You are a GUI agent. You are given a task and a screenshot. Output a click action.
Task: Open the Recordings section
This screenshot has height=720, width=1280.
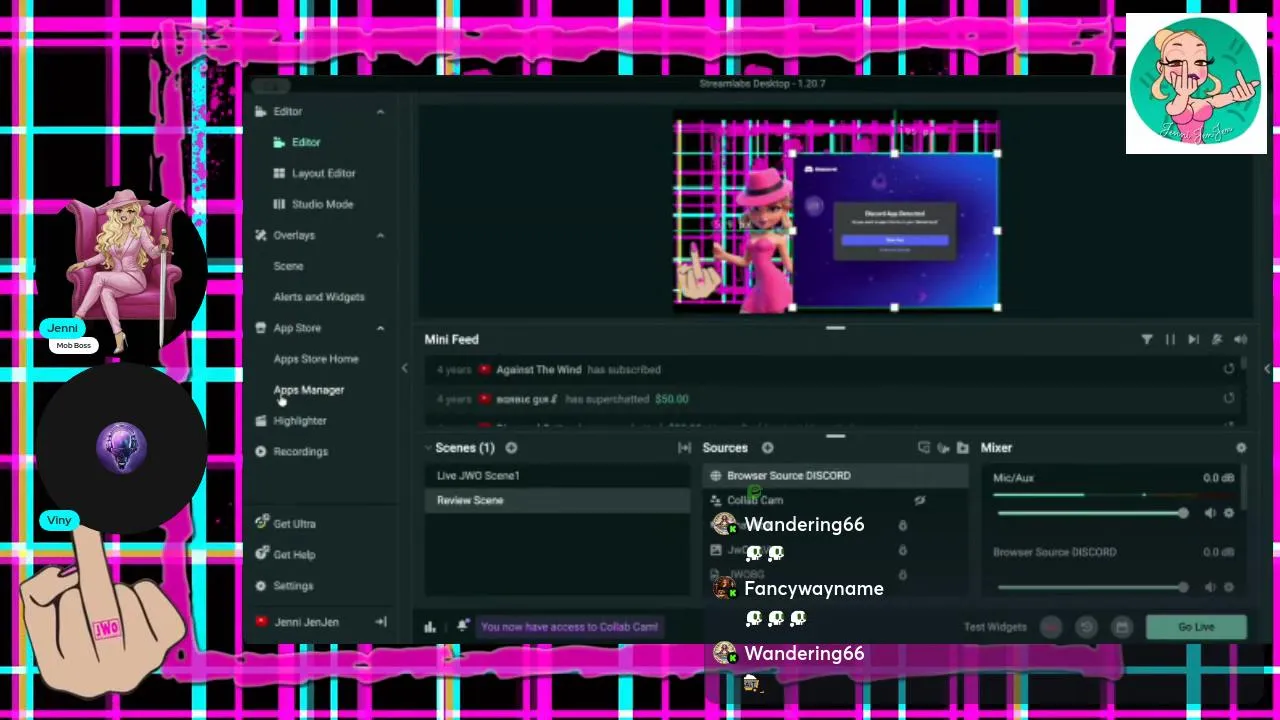click(x=291, y=452)
